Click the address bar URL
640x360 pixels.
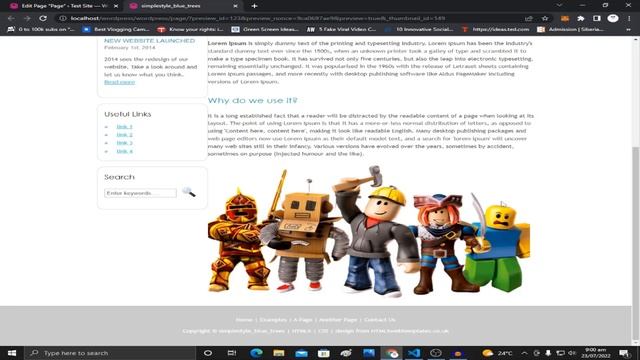(257, 18)
